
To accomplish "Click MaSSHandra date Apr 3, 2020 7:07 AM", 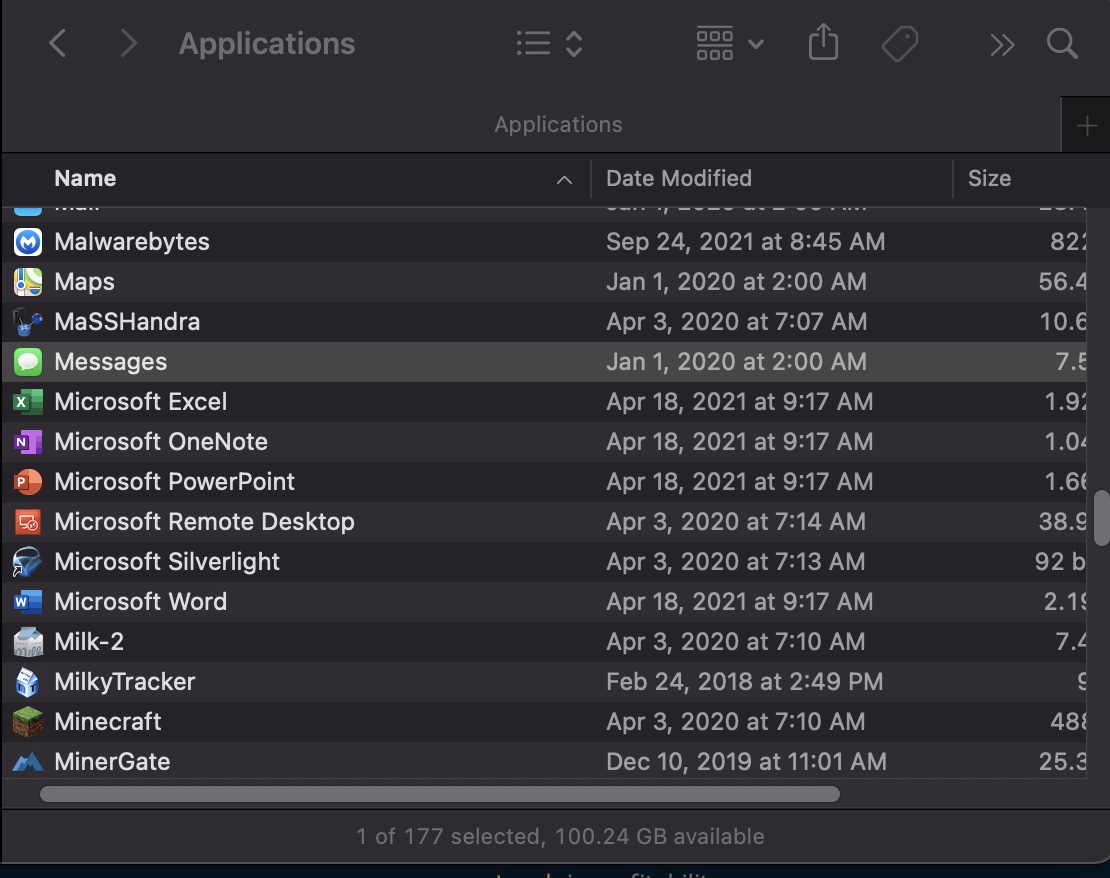I will coord(736,322).
